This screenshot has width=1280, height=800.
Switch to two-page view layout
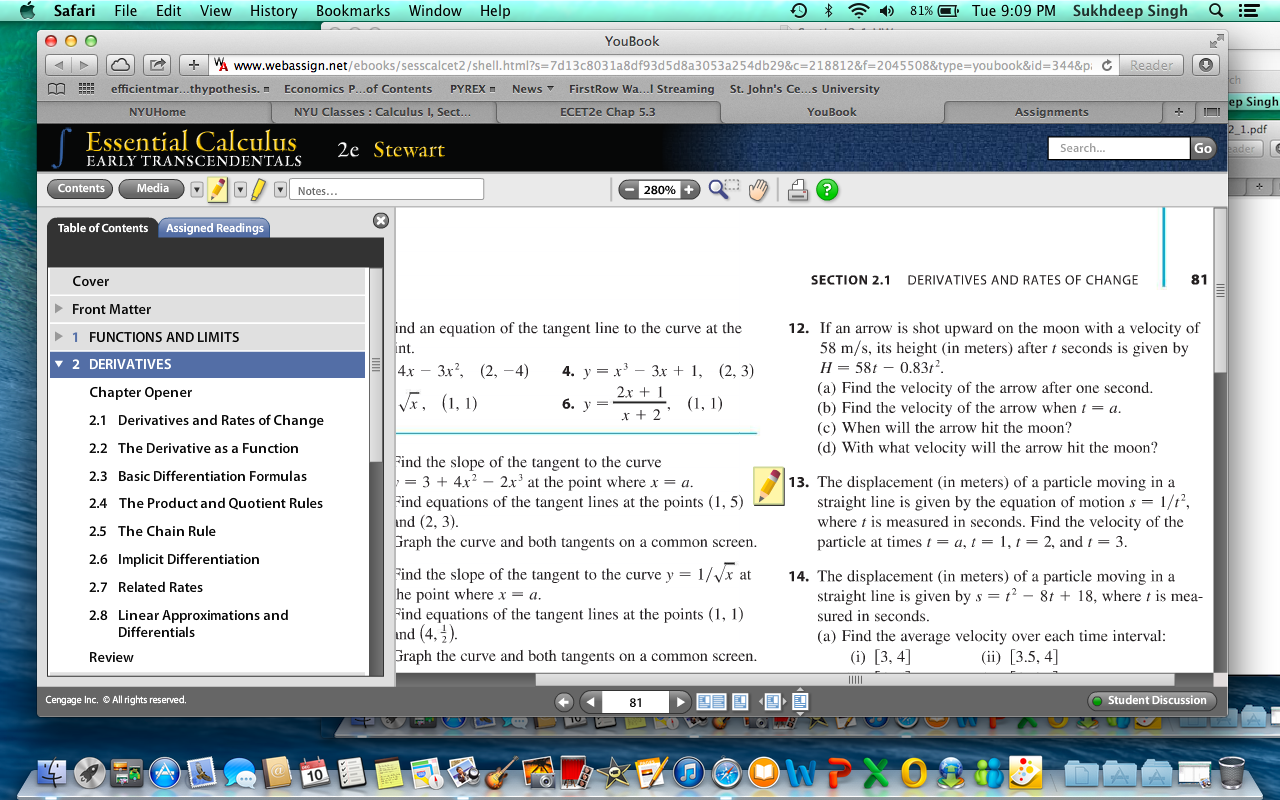point(711,702)
